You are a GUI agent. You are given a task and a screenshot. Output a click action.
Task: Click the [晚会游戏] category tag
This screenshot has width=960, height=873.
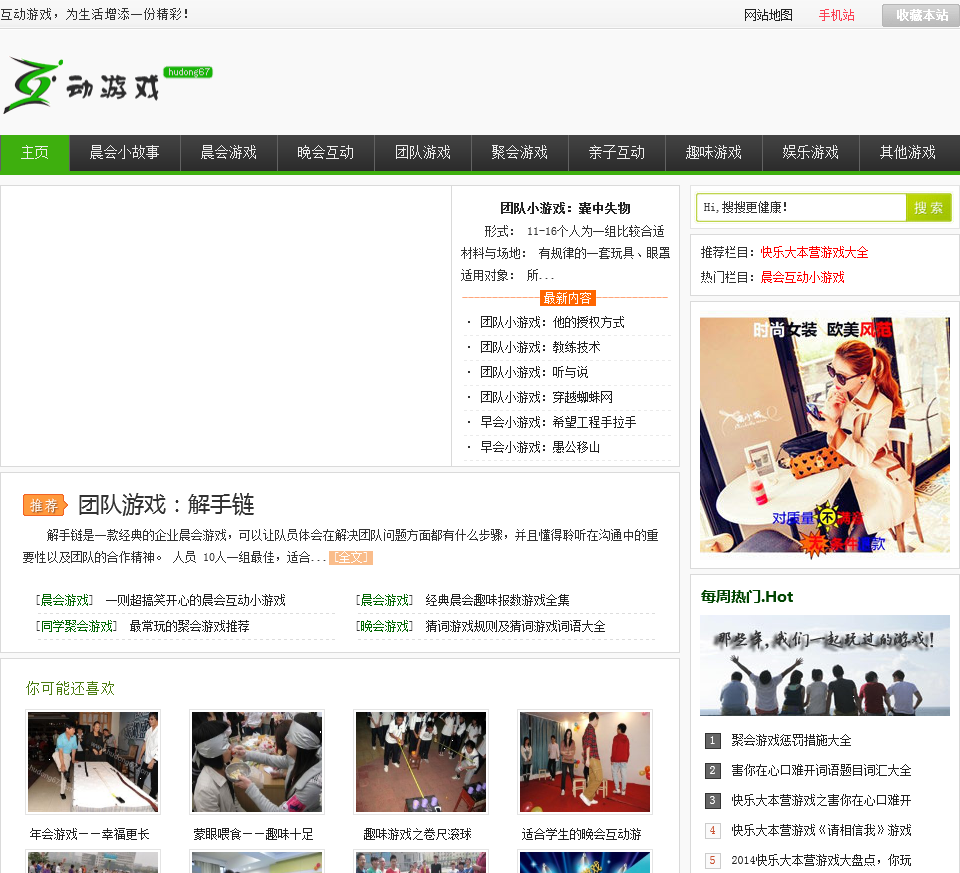tap(384, 626)
